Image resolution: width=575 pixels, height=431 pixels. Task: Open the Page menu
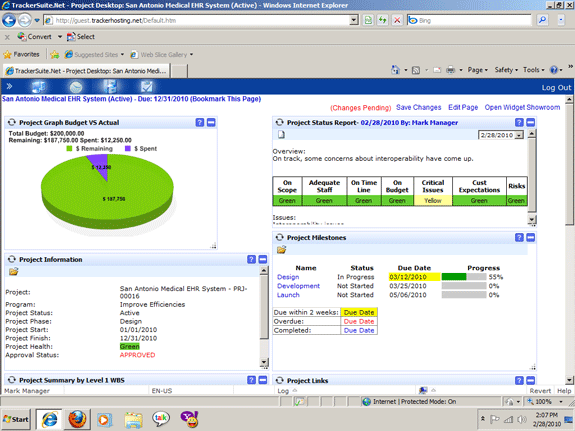coord(477,70)
